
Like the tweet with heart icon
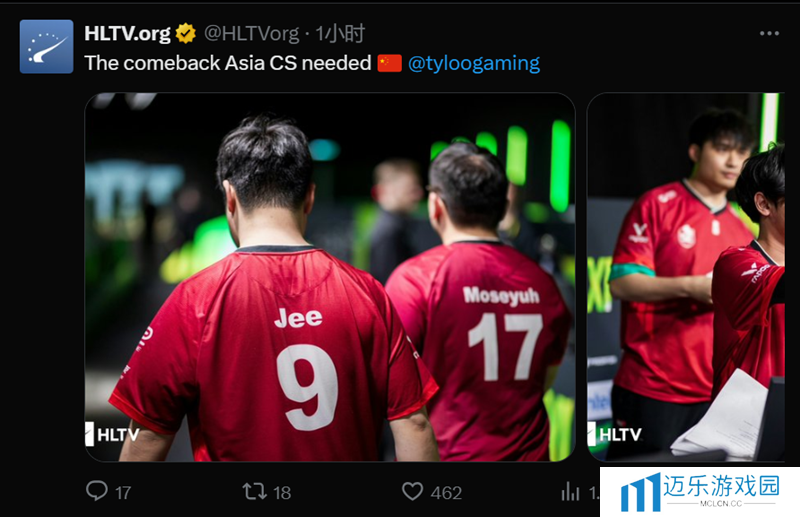point(412,491)
